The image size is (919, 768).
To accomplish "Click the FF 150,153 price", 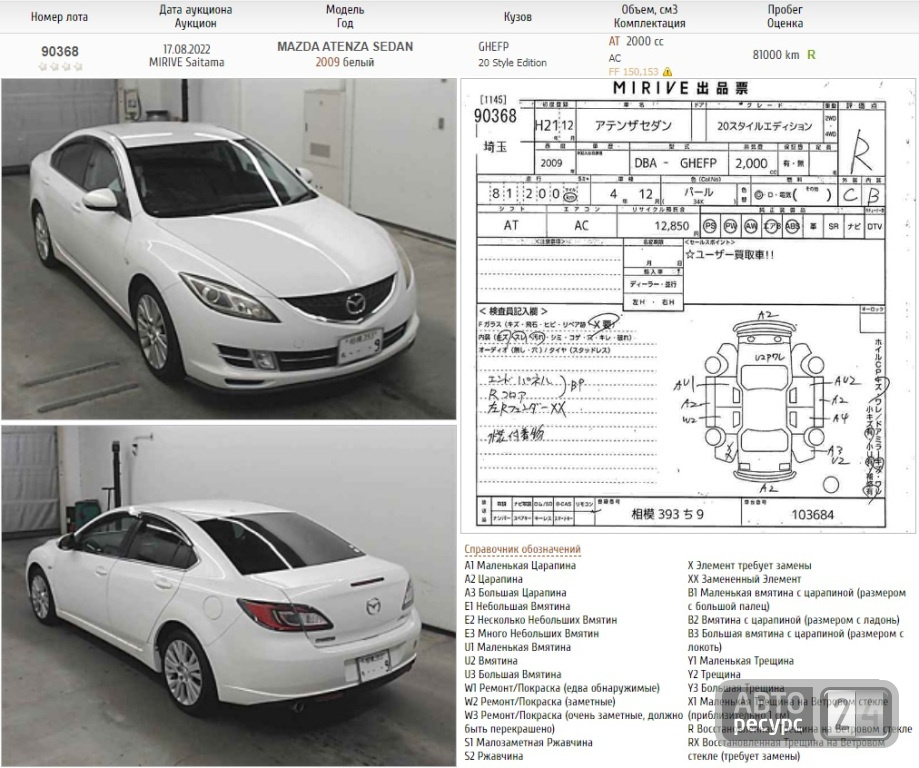I will [x=634, y=72].
